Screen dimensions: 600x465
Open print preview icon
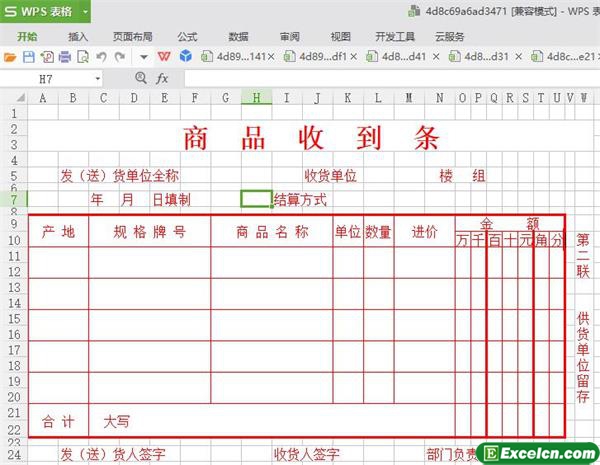[83, 57]
